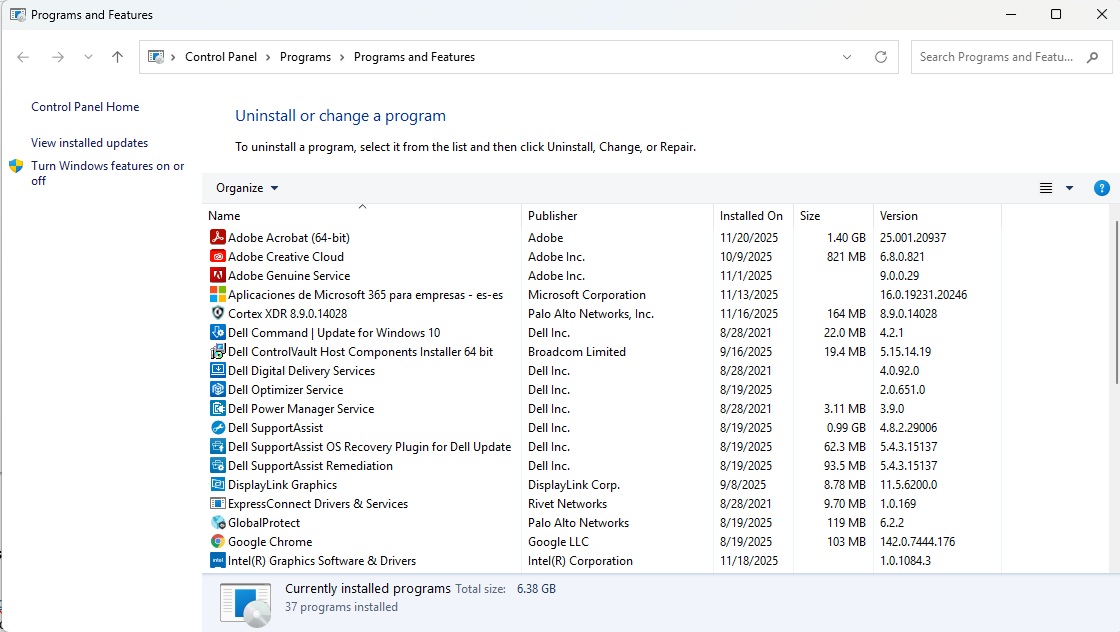Image resolution: width=1120 pixels, height=632 pixels.
Task: Click Control Panel Home in the sidebar
Action: 84,106
